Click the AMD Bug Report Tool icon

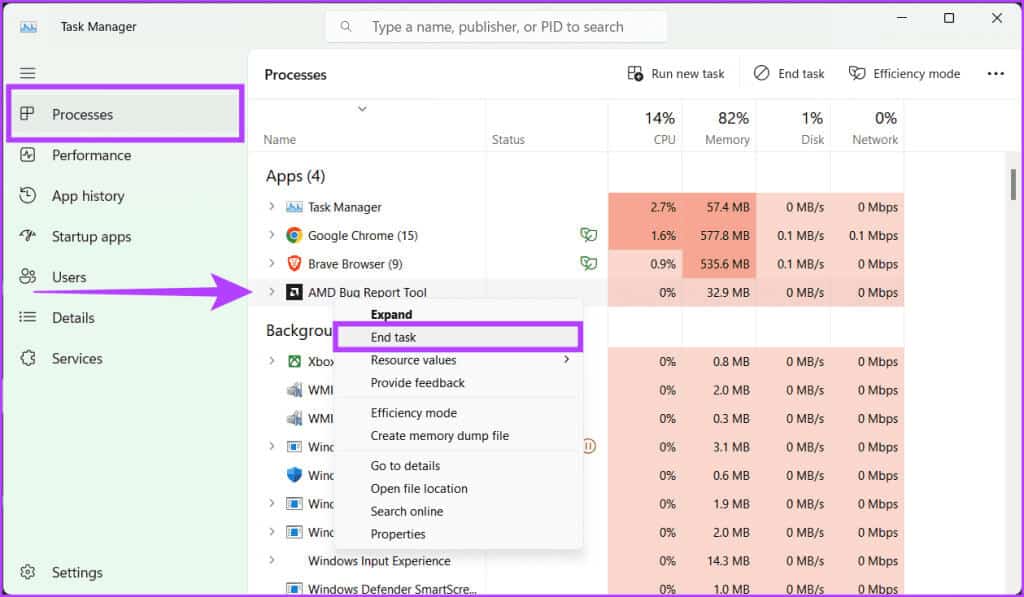pyautogui.click(x=295, y=292)
